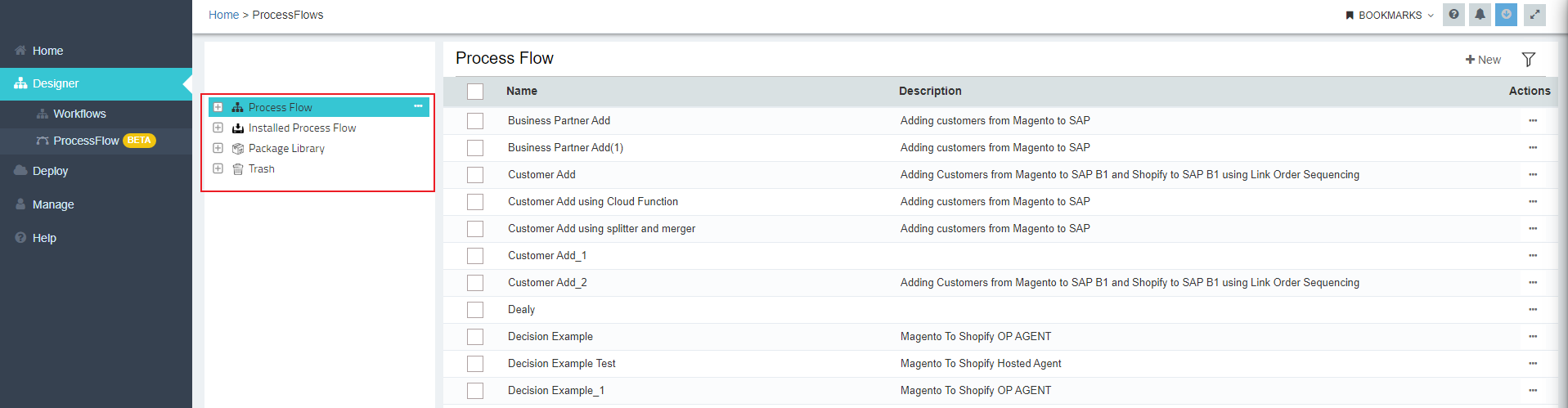
Task: Click the filter funnel icon
Action: click(1528, 60)
